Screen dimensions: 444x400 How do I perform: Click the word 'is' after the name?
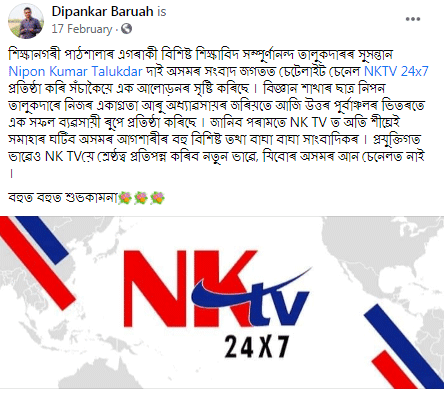[x=162, y=12]
